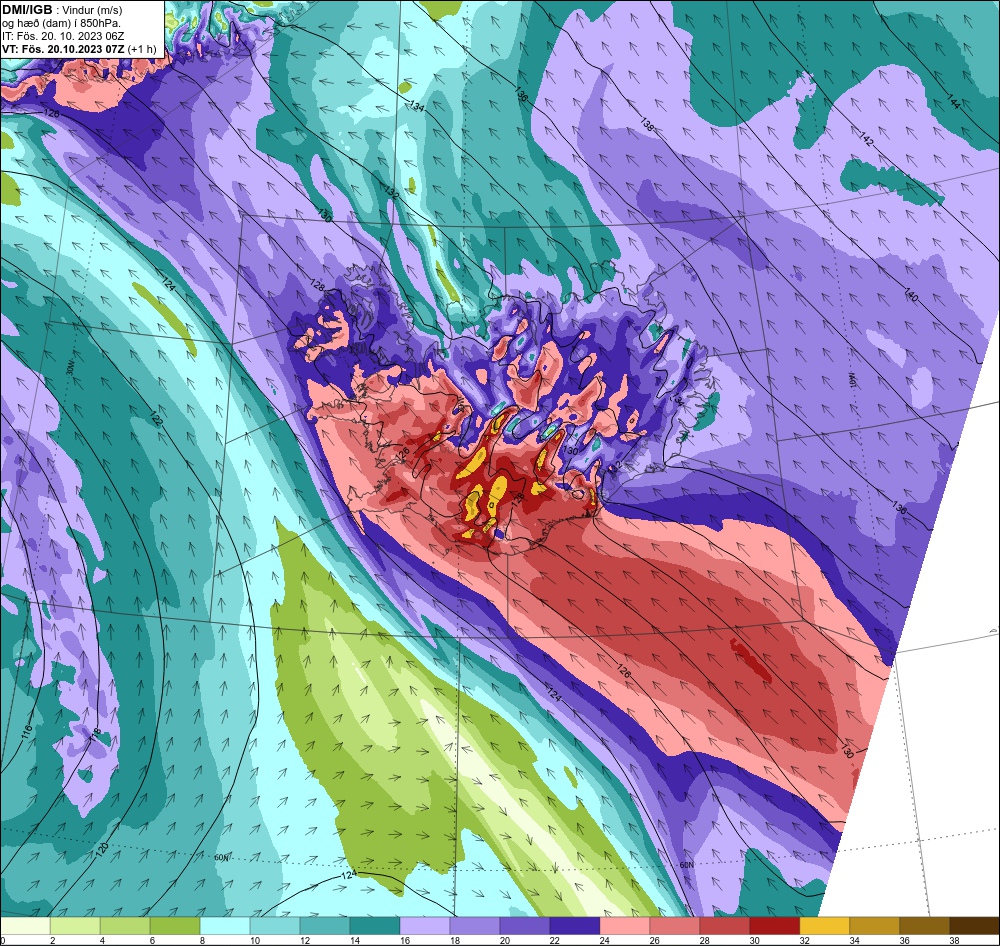1000x946 pixels.
Task: Click the legend swatch between 14 and 16
Action: click(374, 926)
